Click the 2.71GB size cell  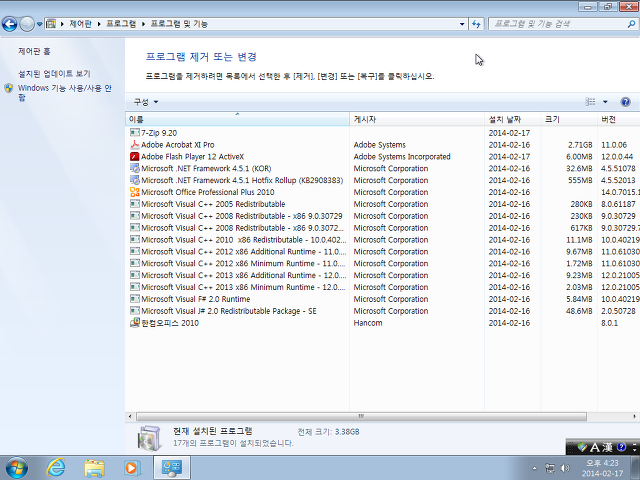[x=580, y=144]
